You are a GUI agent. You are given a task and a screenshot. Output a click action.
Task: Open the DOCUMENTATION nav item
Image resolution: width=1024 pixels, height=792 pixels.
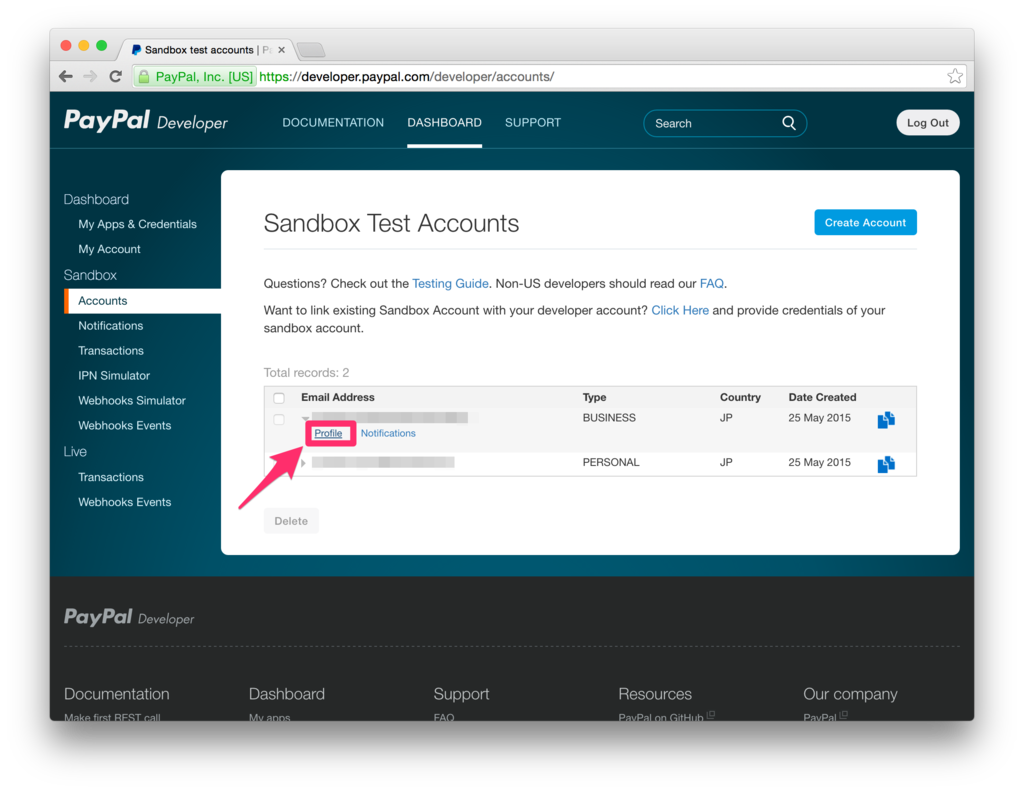click(x=333, y=123)
